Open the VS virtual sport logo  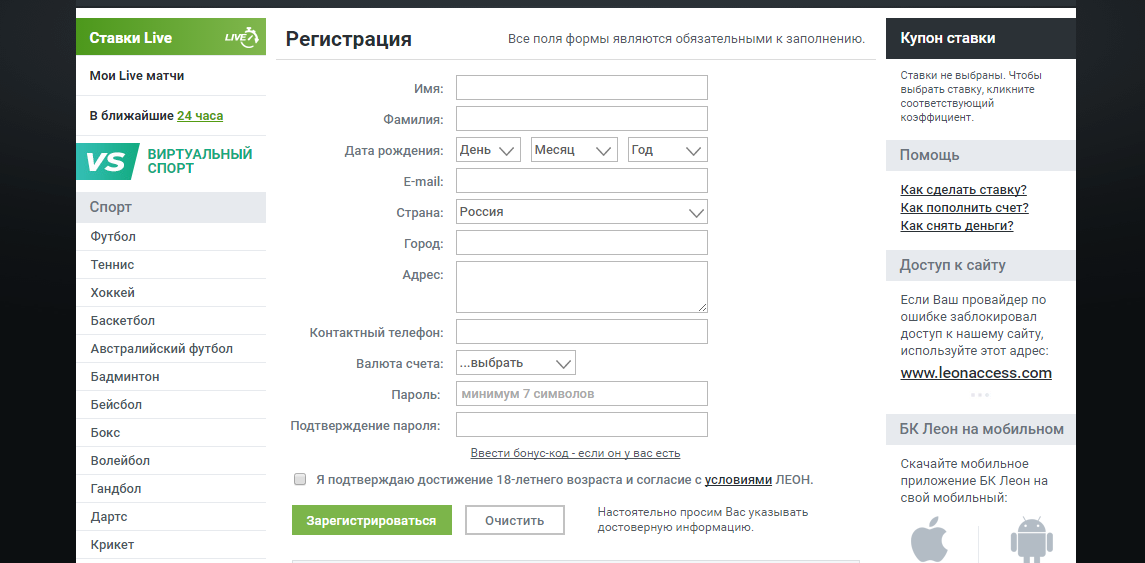pos(108,161)
